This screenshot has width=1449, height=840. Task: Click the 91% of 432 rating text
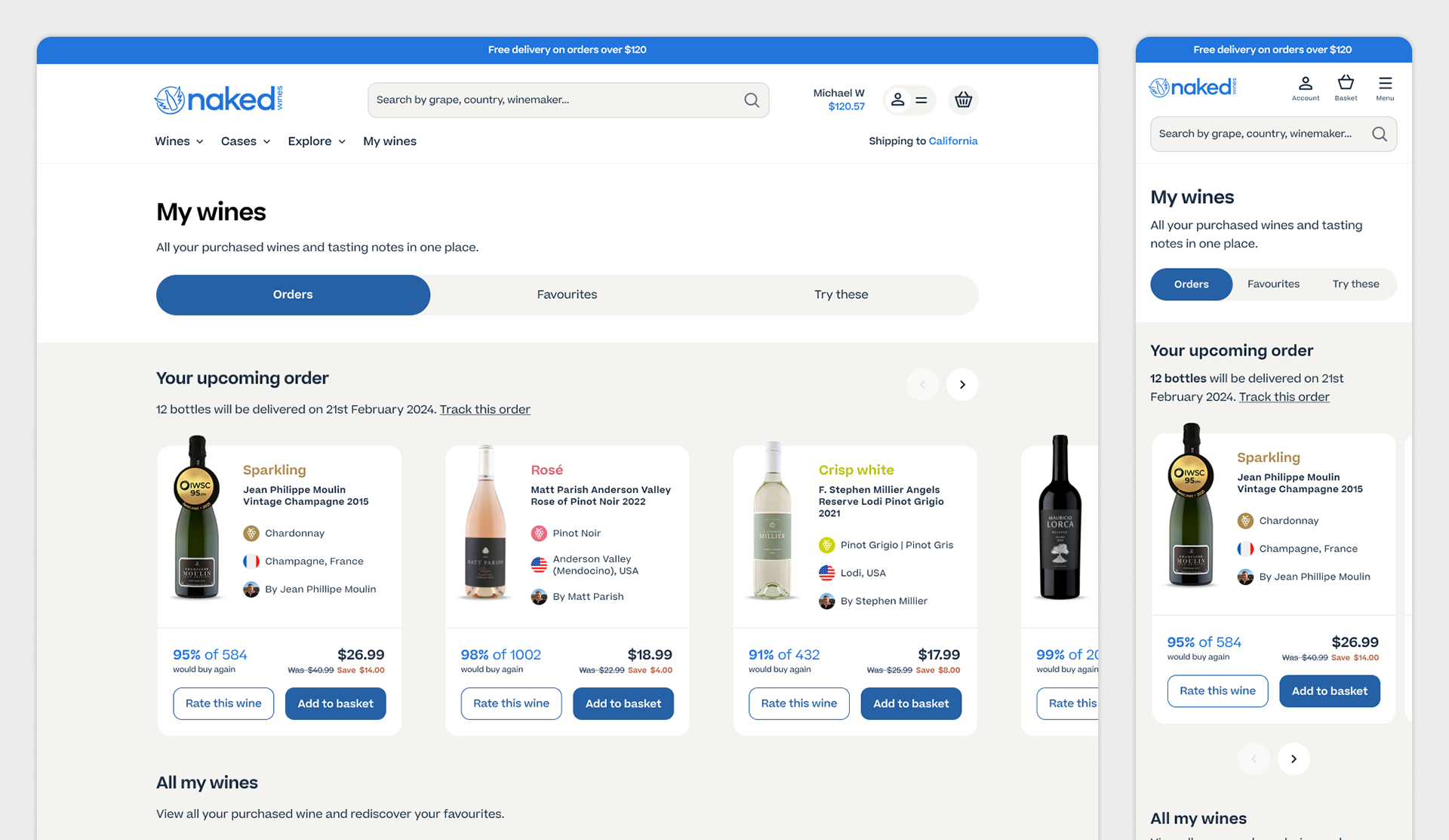coord(783,654)
